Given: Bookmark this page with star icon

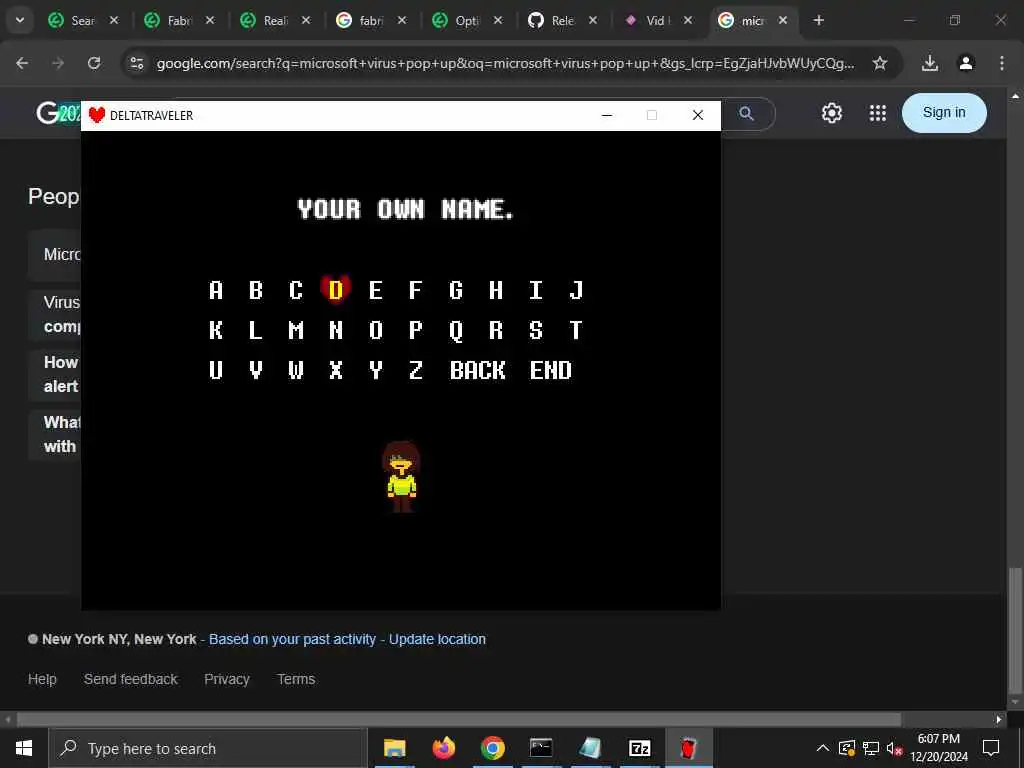Looking at the screenshot, I should pos(880,63).
